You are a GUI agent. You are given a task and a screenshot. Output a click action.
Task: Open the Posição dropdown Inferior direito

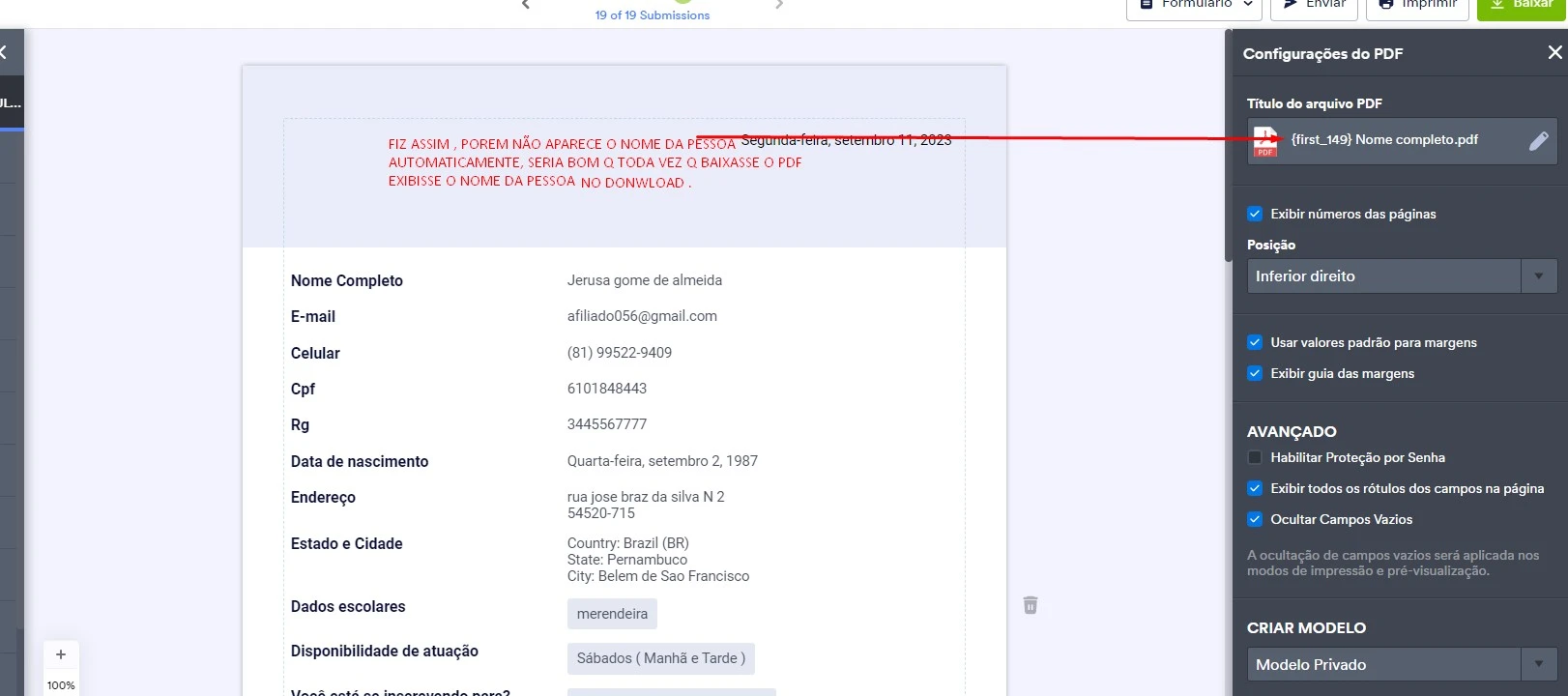1402,276
